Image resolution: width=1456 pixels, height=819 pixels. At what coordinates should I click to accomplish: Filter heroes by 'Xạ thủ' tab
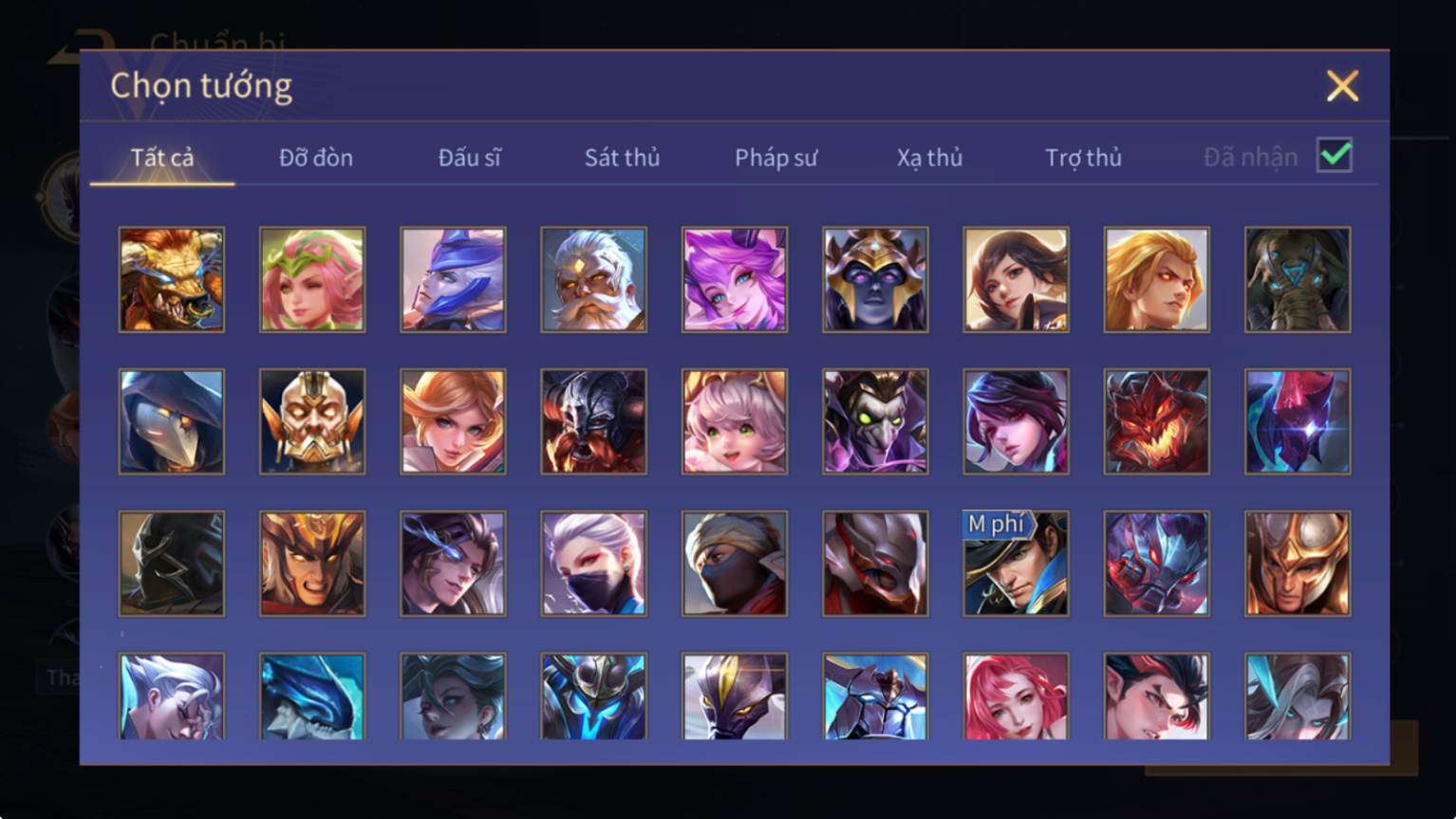coord(929,158)
